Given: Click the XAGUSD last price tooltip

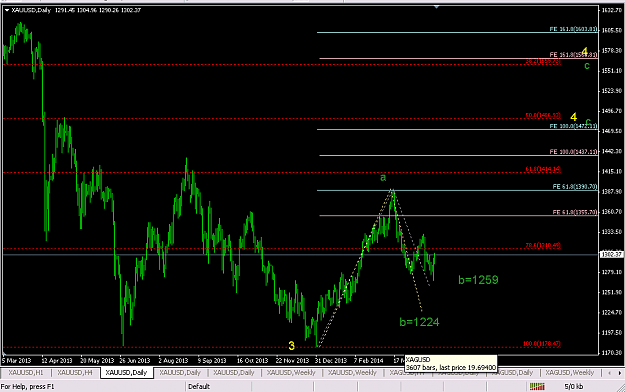Looking at the screenshot, I should (x=451, y=363).
